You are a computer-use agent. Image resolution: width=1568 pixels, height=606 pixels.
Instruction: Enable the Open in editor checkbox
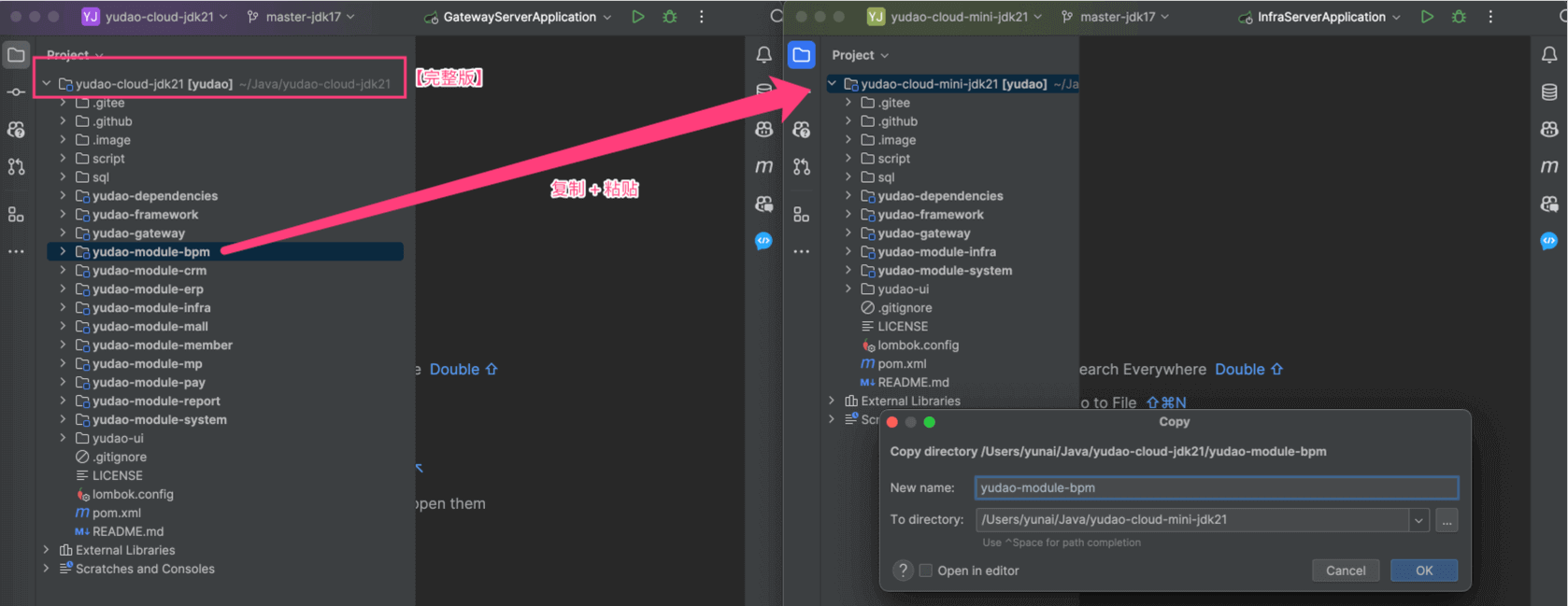(x=926, y=571)
